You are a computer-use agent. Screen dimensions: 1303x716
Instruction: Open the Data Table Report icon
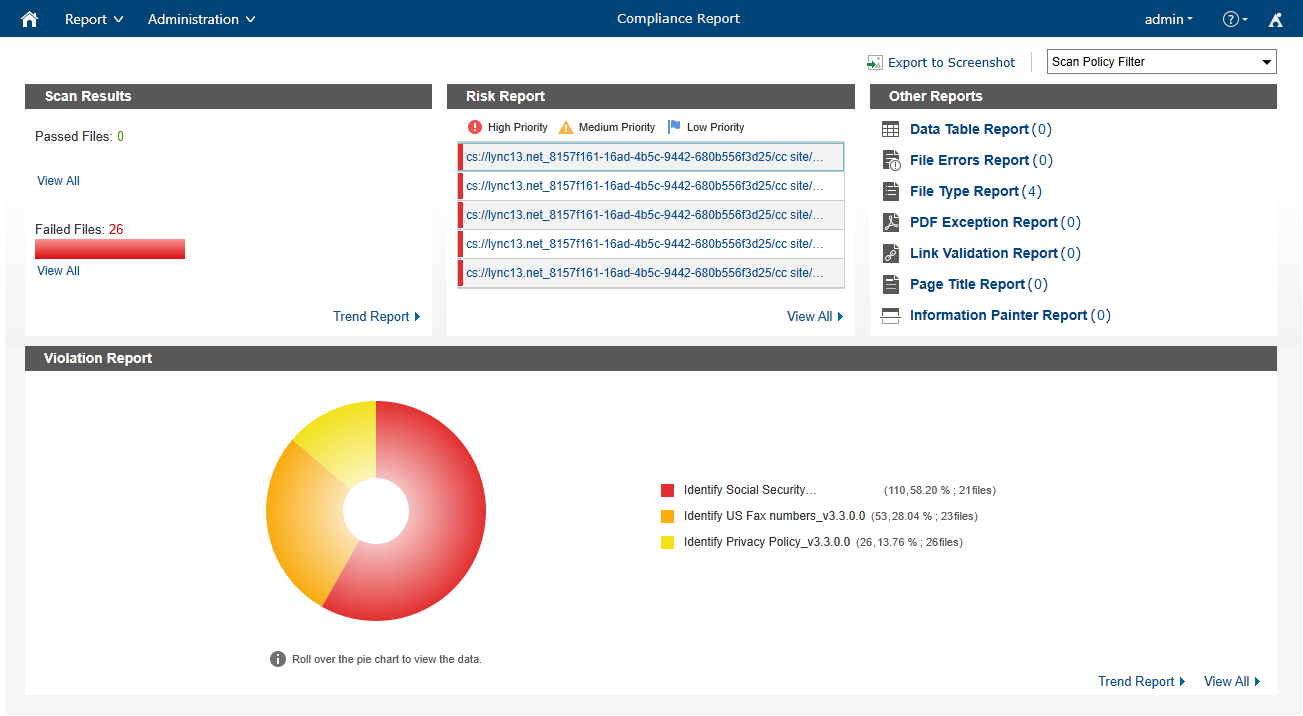pyautogui.click(x=891, y=129)
